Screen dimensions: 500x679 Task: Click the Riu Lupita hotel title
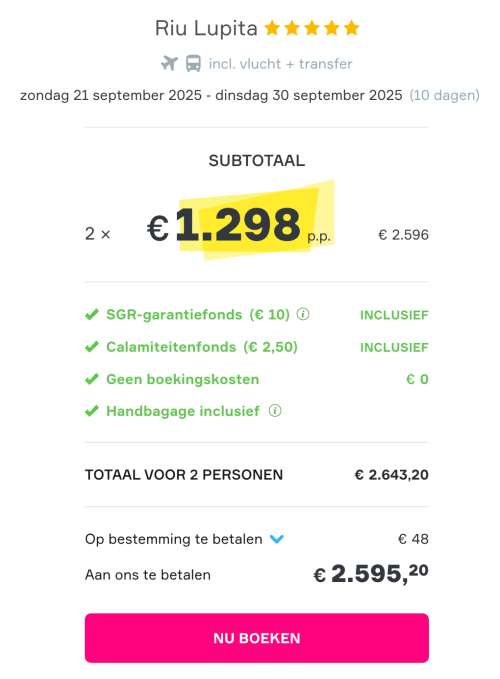pos(206,28)
